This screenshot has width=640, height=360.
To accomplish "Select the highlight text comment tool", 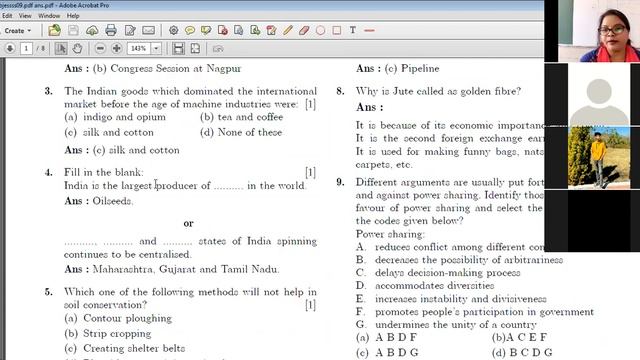I will pos(206,30).
